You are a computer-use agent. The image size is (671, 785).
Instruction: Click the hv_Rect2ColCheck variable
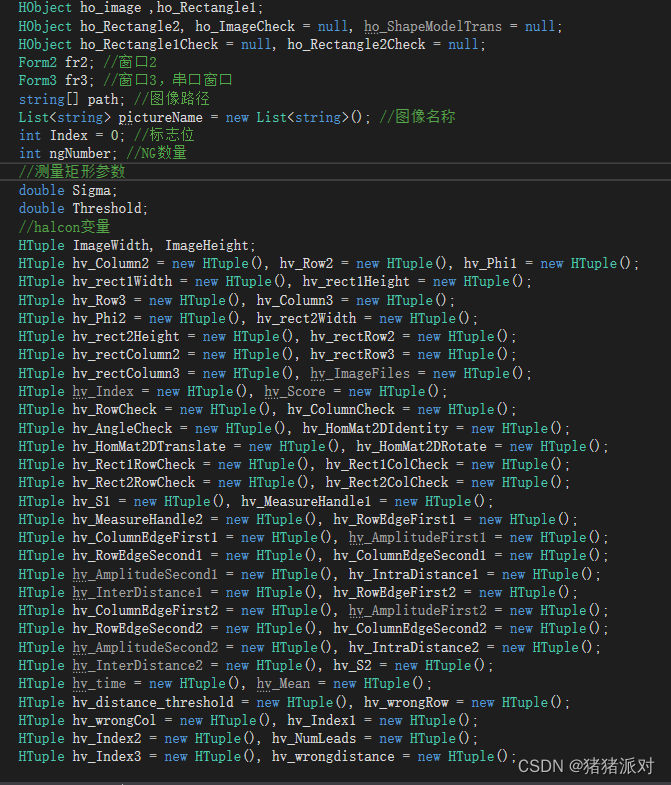(387, 483)
